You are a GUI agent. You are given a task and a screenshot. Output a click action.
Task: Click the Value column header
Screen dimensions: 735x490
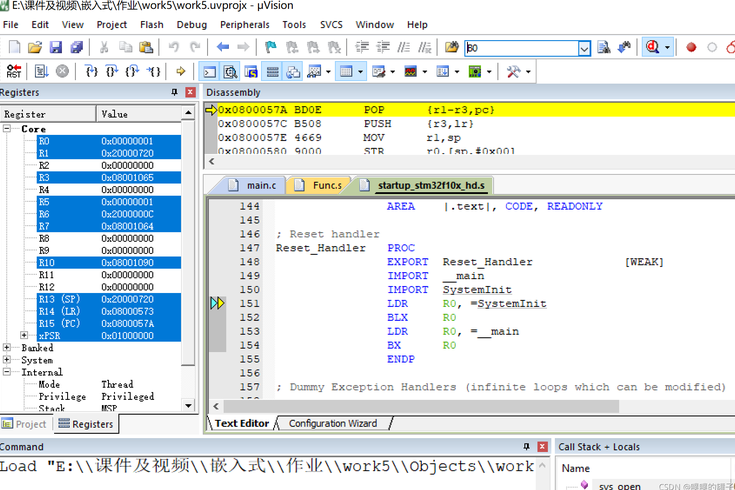139,114
